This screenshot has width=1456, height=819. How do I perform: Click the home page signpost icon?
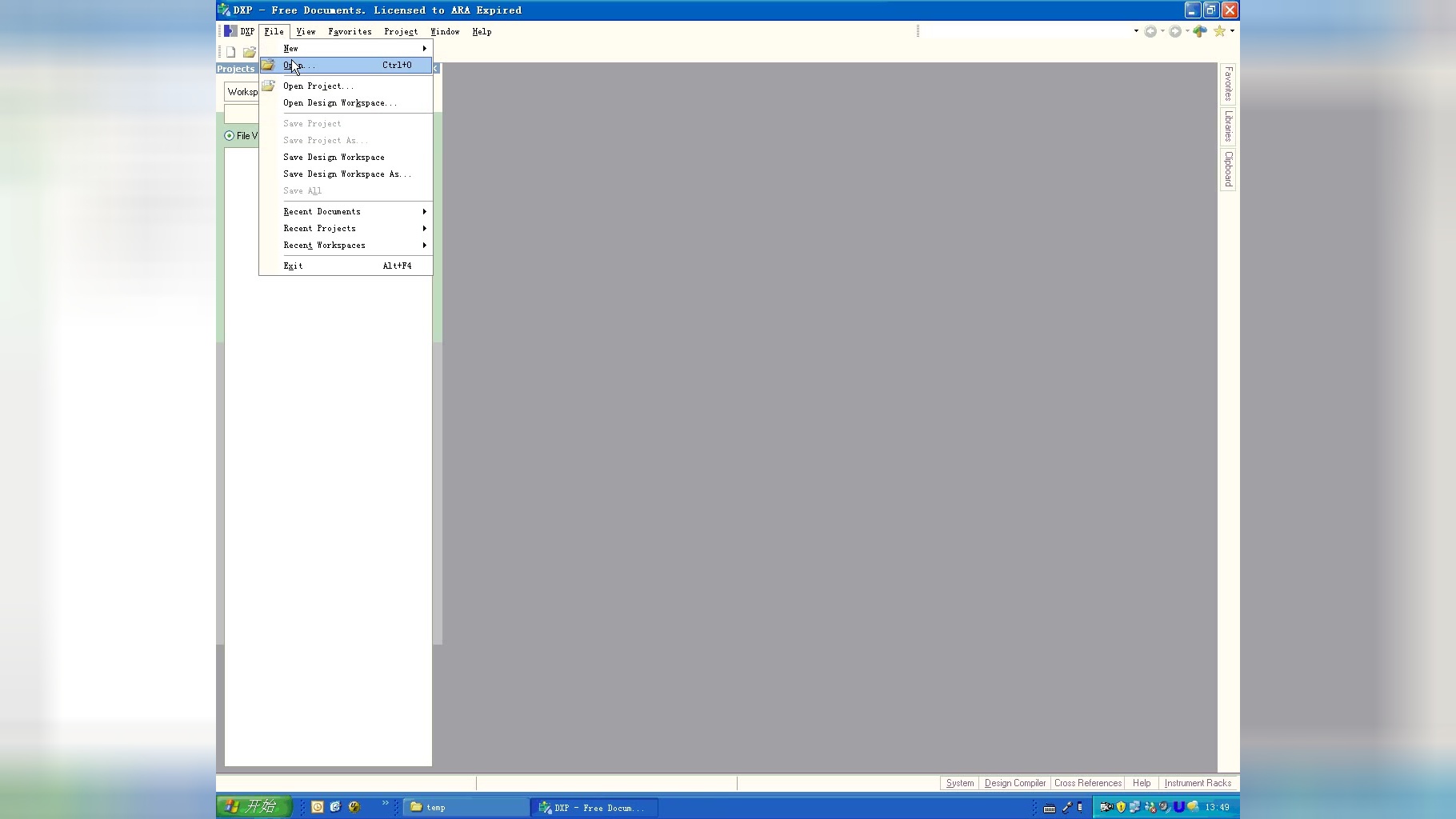tap(1200, 31)
